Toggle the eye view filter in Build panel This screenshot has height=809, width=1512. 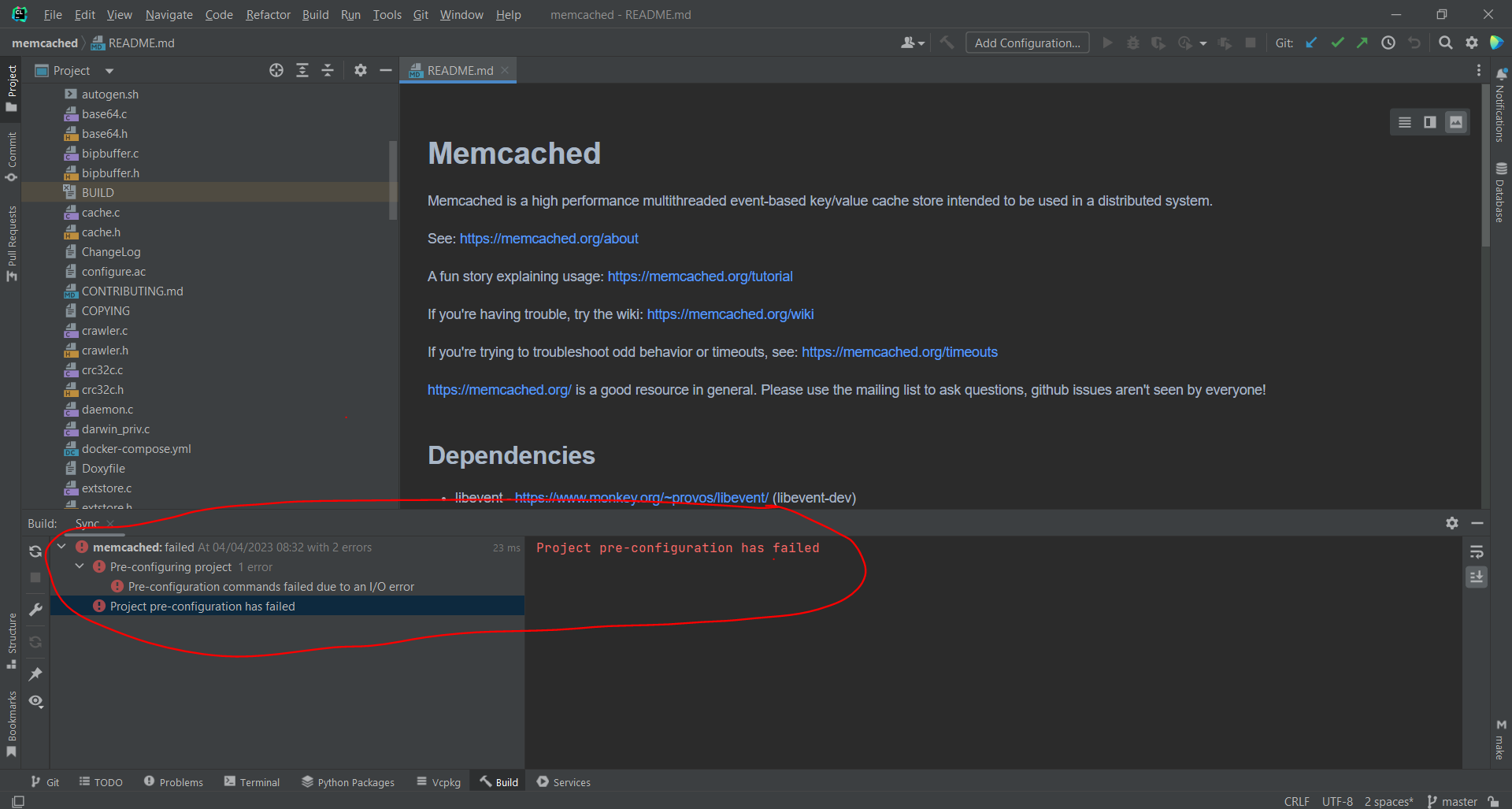pos(35,701)
